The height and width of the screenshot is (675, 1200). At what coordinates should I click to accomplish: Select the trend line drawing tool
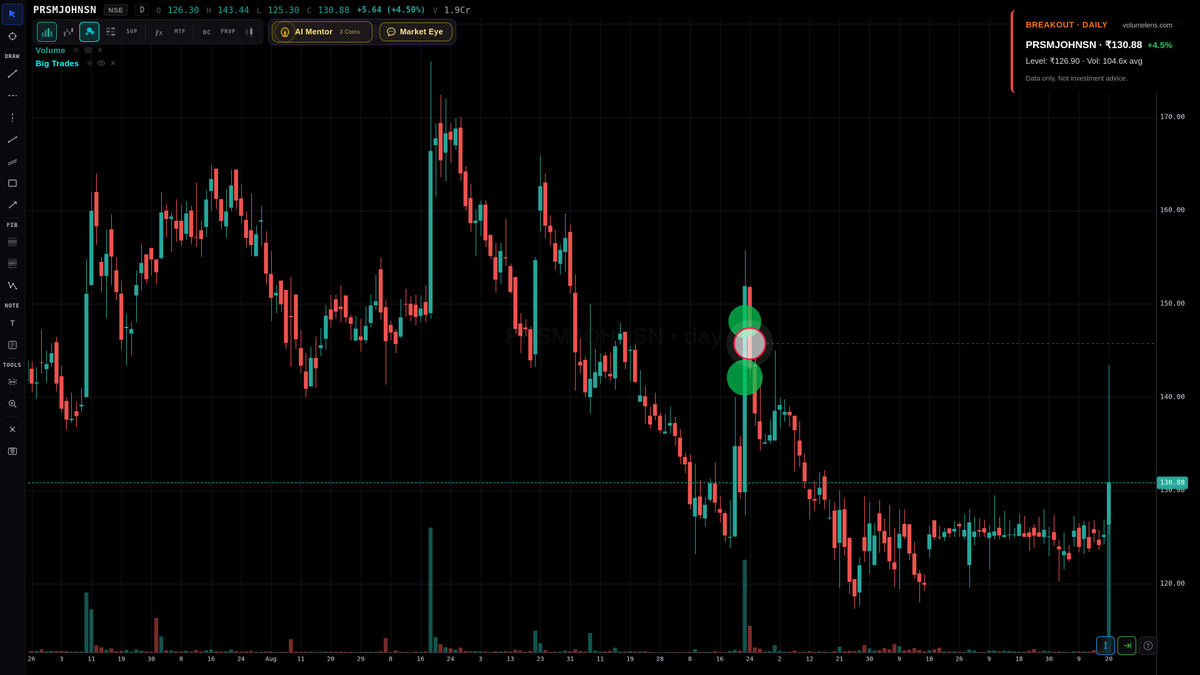coord(11,74)
